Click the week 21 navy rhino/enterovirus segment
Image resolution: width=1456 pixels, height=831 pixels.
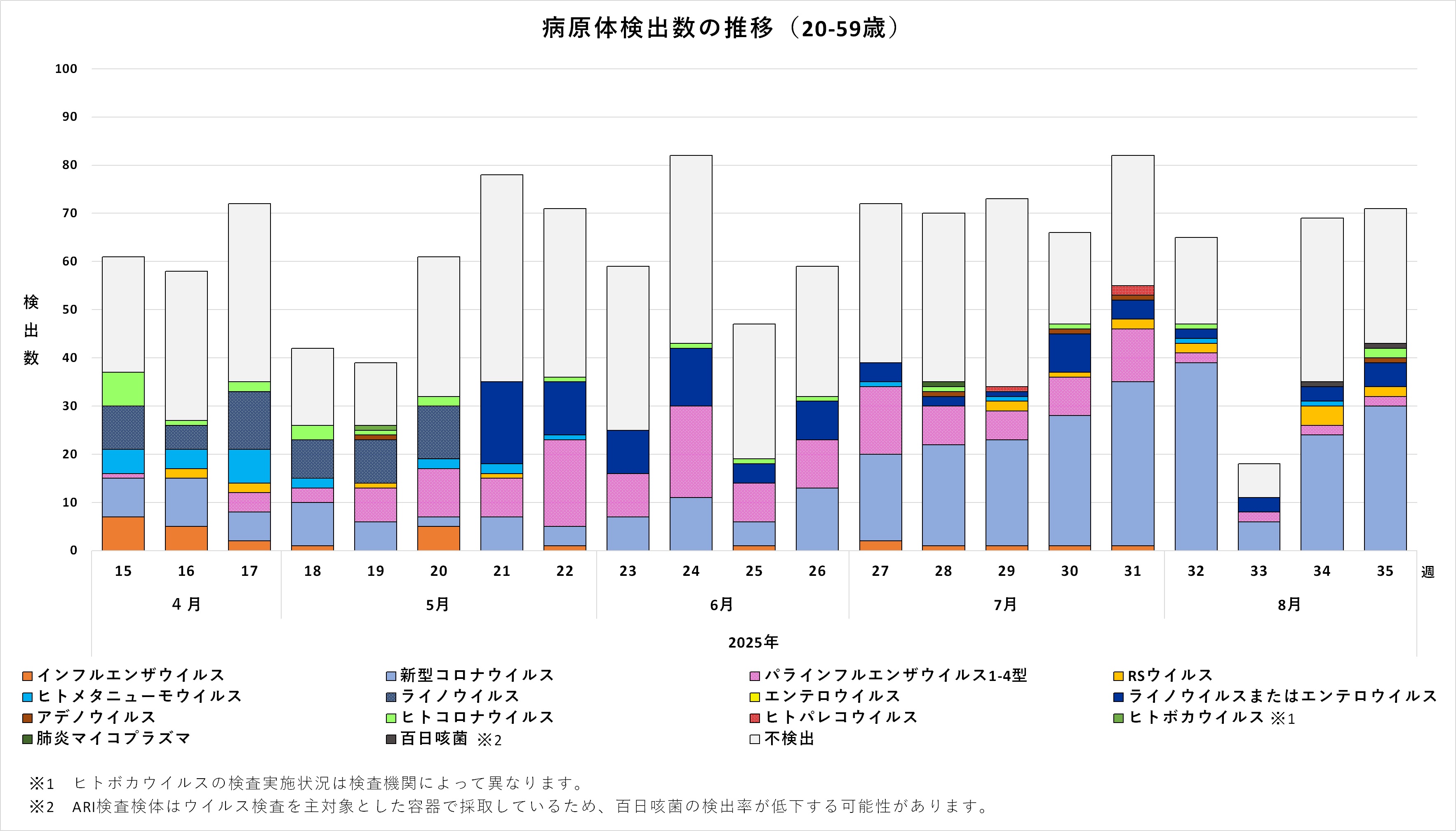tap(501, 423)
